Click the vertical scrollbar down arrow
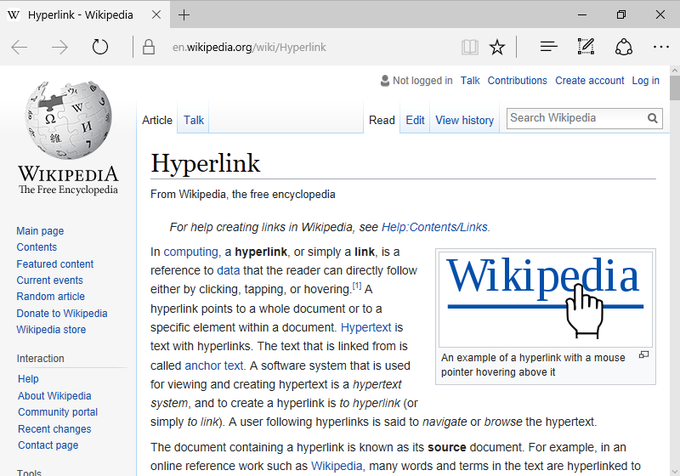Viewport: 680px width, 476px height. coord(673,469)
